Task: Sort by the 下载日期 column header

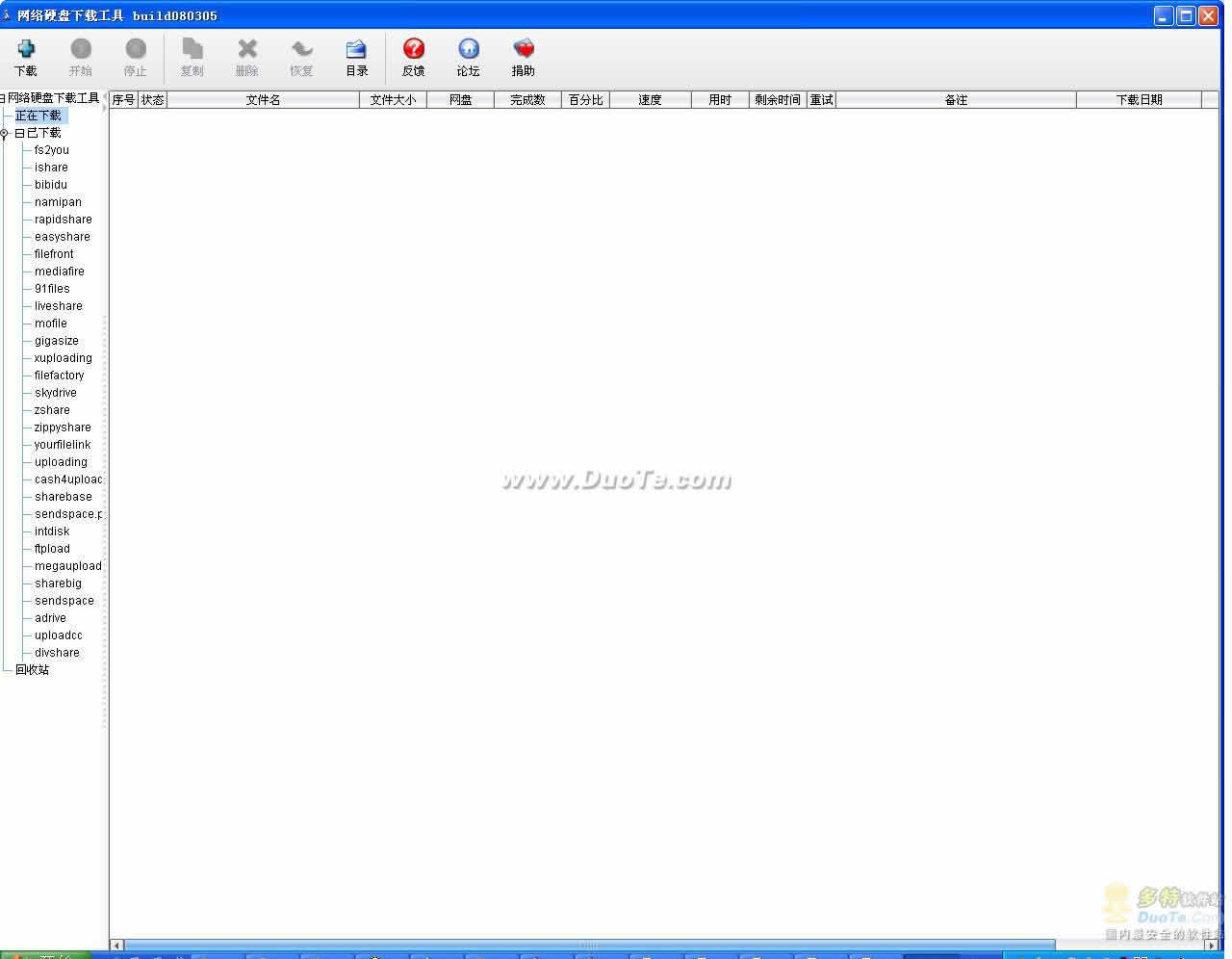Action: pyautogui.click(x=1140, y=100)
